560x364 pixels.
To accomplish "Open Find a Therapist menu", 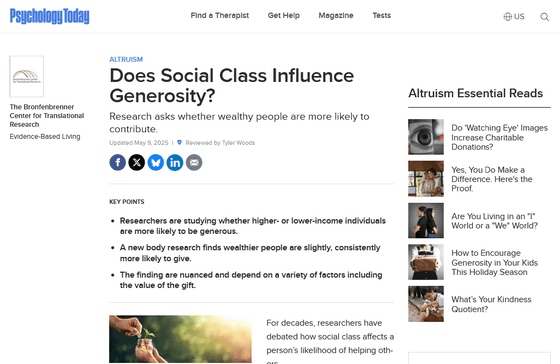I will tap(220, 15).
